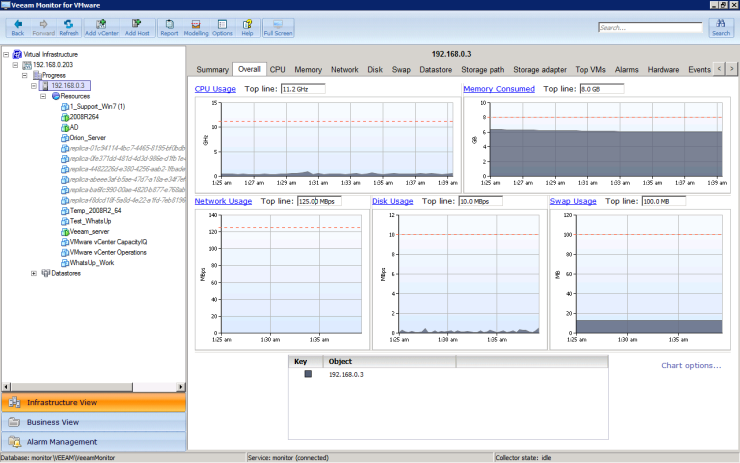This screenshot has width=740, height=463.
Task: Click the Memory Consumed top line field
Action: pos(602,89)
